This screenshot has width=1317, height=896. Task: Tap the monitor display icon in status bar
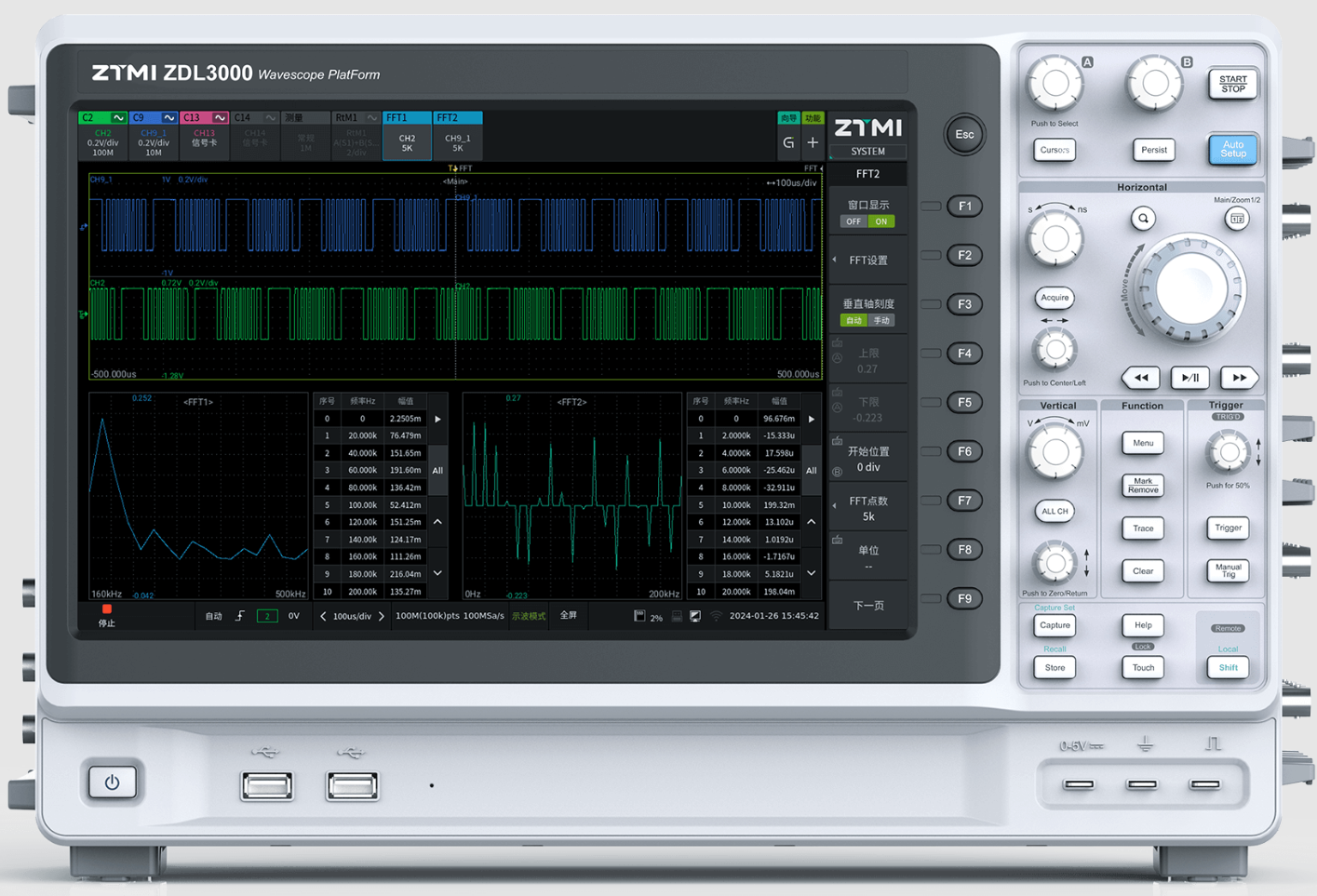point(695,616)
